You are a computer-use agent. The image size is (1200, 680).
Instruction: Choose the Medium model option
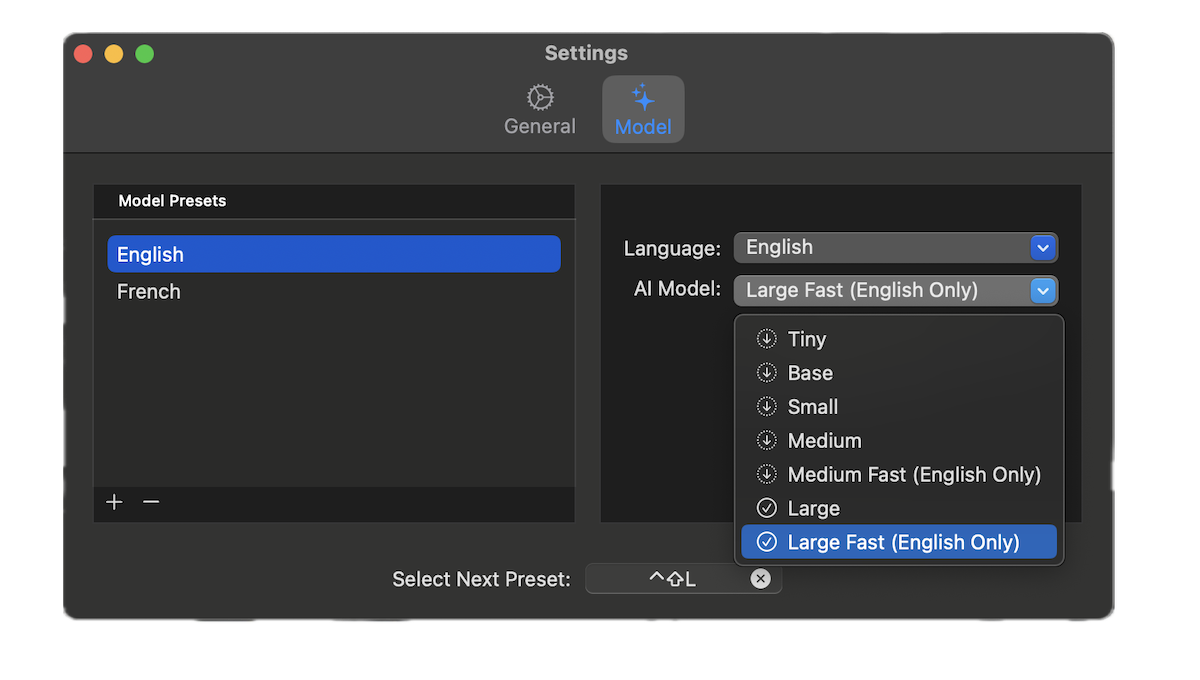coord(899,441)
